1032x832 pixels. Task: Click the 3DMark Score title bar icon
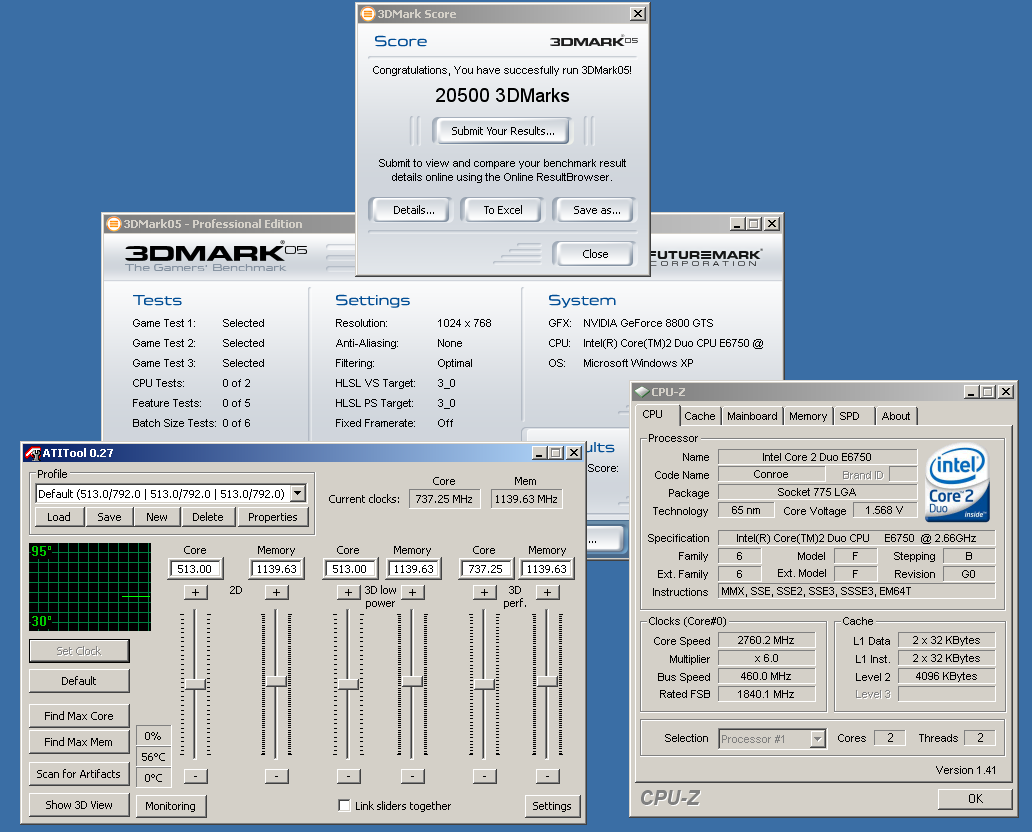pos(368,14)
